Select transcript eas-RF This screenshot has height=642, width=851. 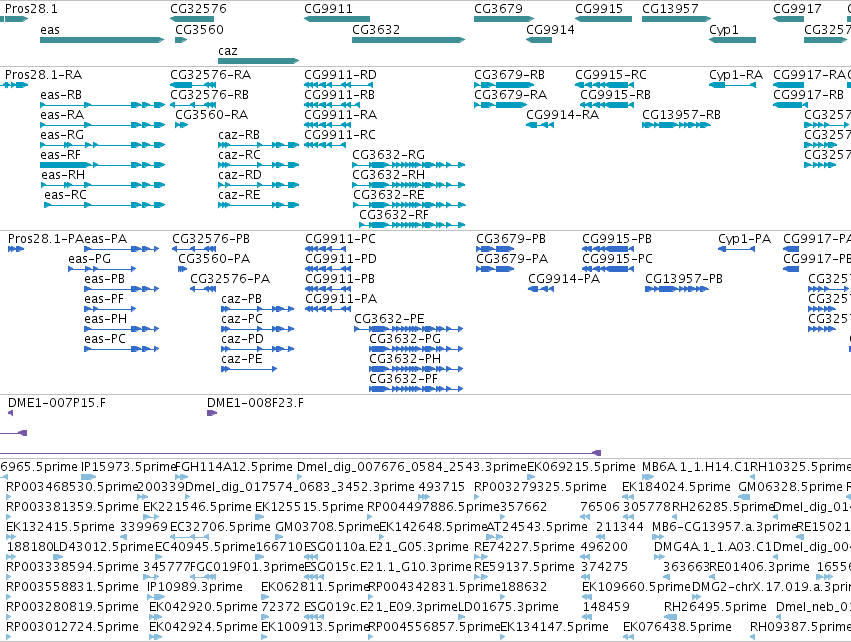tap(103, 165)
